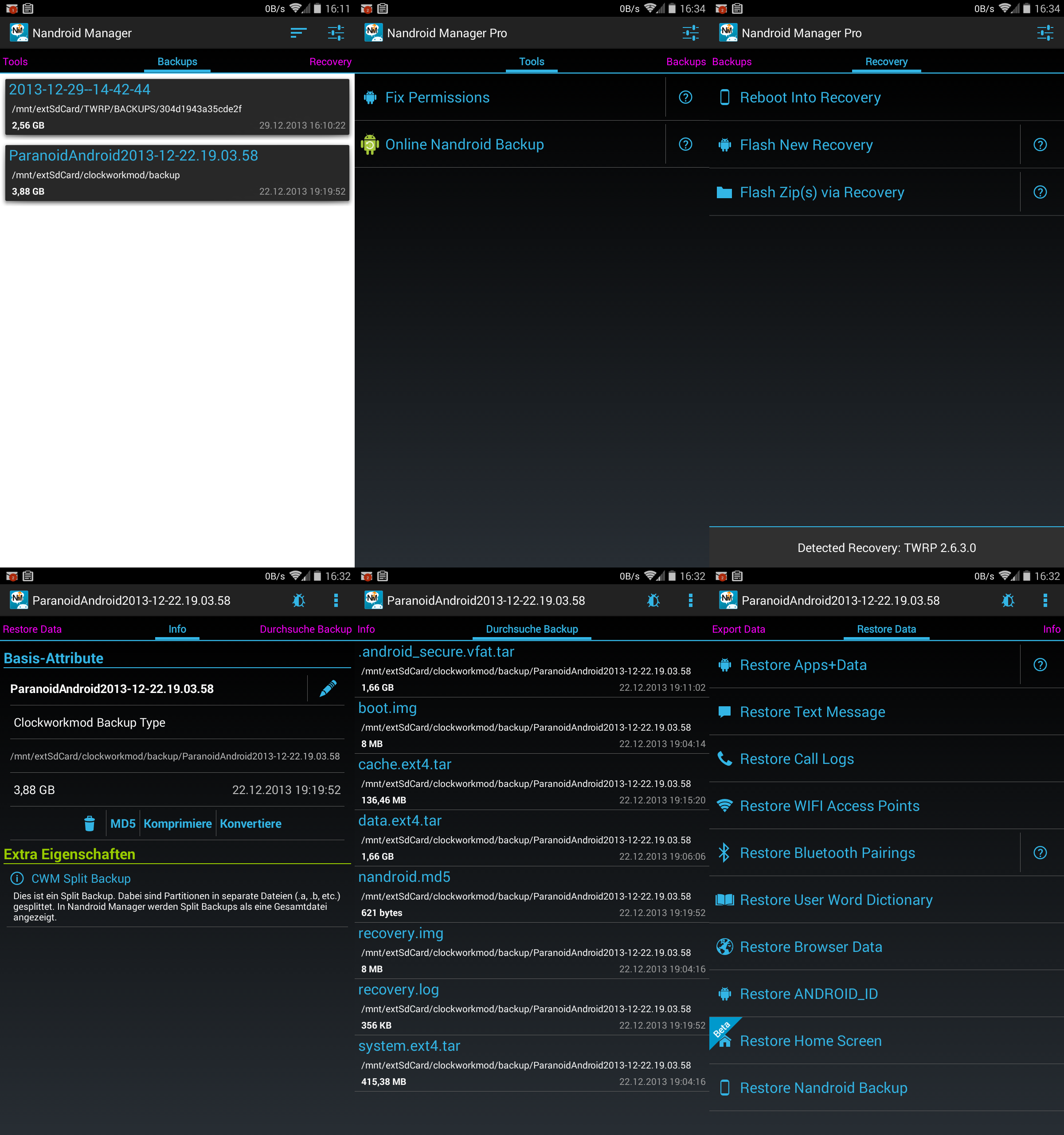Open recovery.img file entry
Screen dimensions: 1064x1135
pos(532,951)
